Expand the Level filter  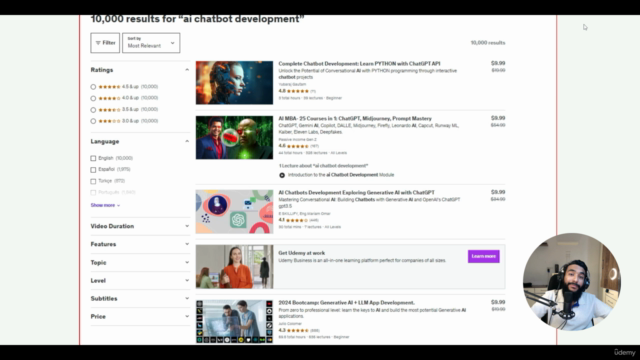(x=140, y=280)
